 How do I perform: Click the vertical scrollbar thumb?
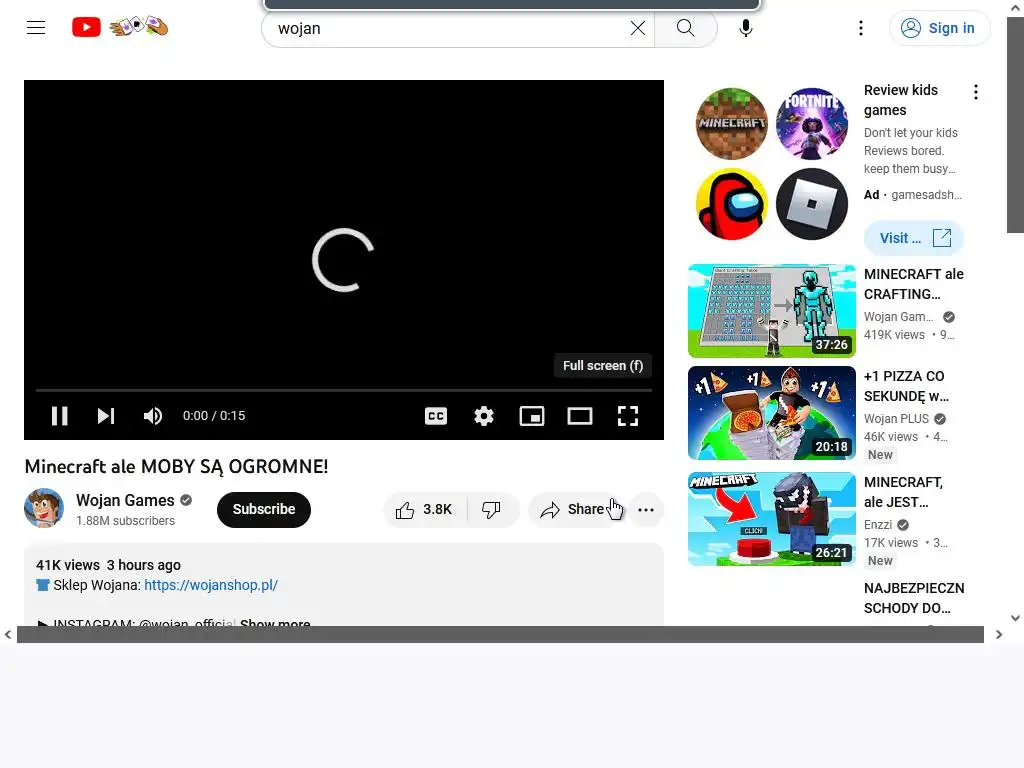pyautogui.click(x=1015, y=124)
